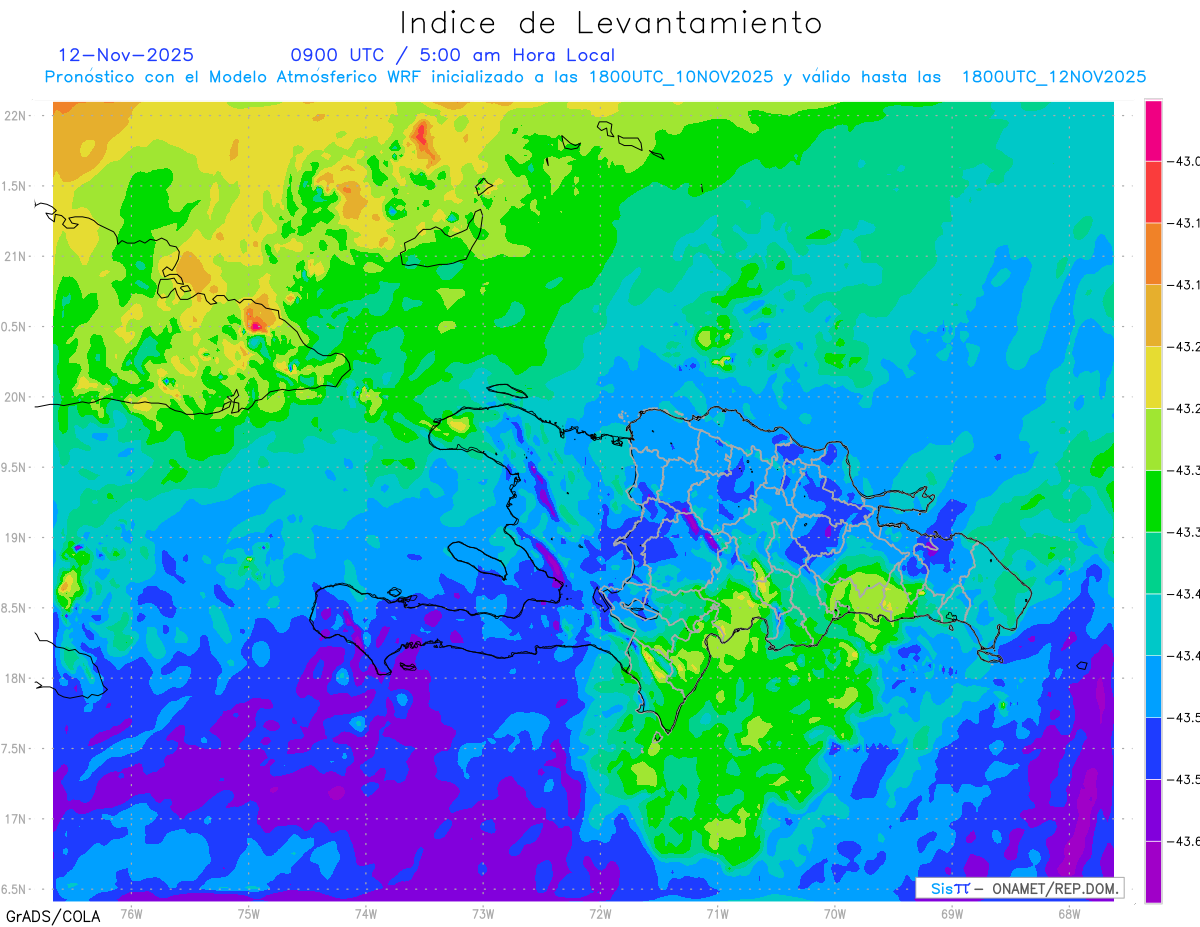Pick the lime yellow-green color bar swatch

point(1153,439)
